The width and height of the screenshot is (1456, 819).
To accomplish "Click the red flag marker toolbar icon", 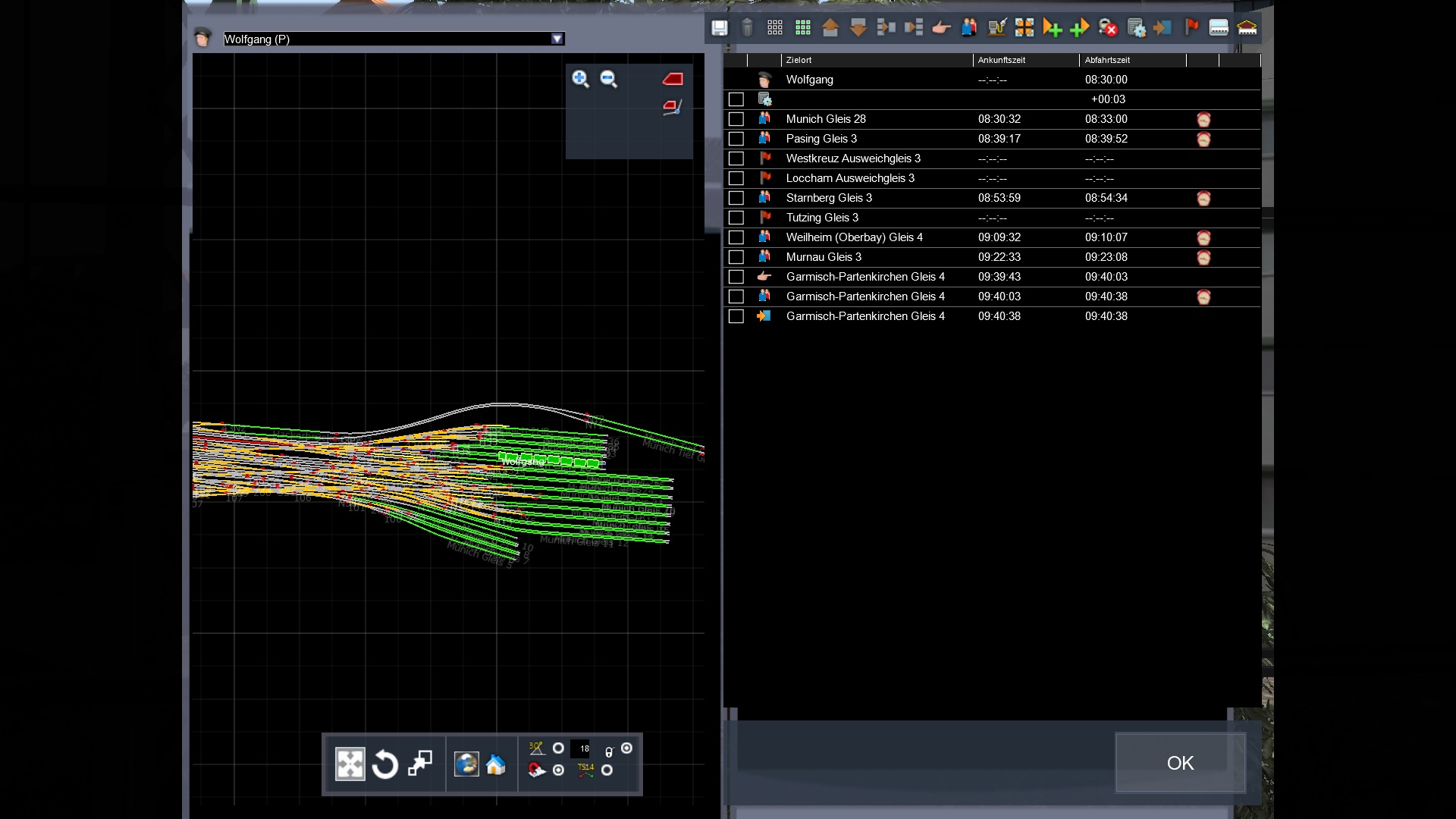I will pyautogui.click(x=1191, y=27).
